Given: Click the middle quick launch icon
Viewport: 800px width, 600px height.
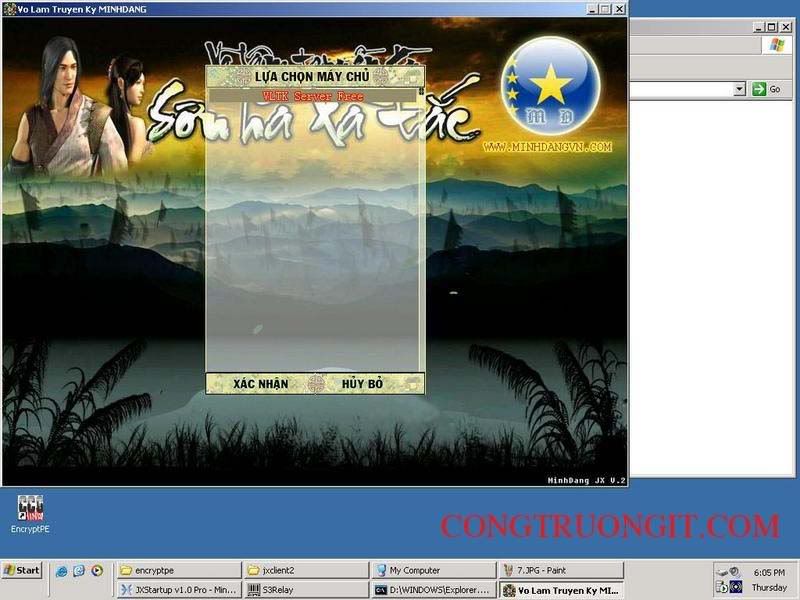Looking at the screenshot, I should click(x=79, y=571).
